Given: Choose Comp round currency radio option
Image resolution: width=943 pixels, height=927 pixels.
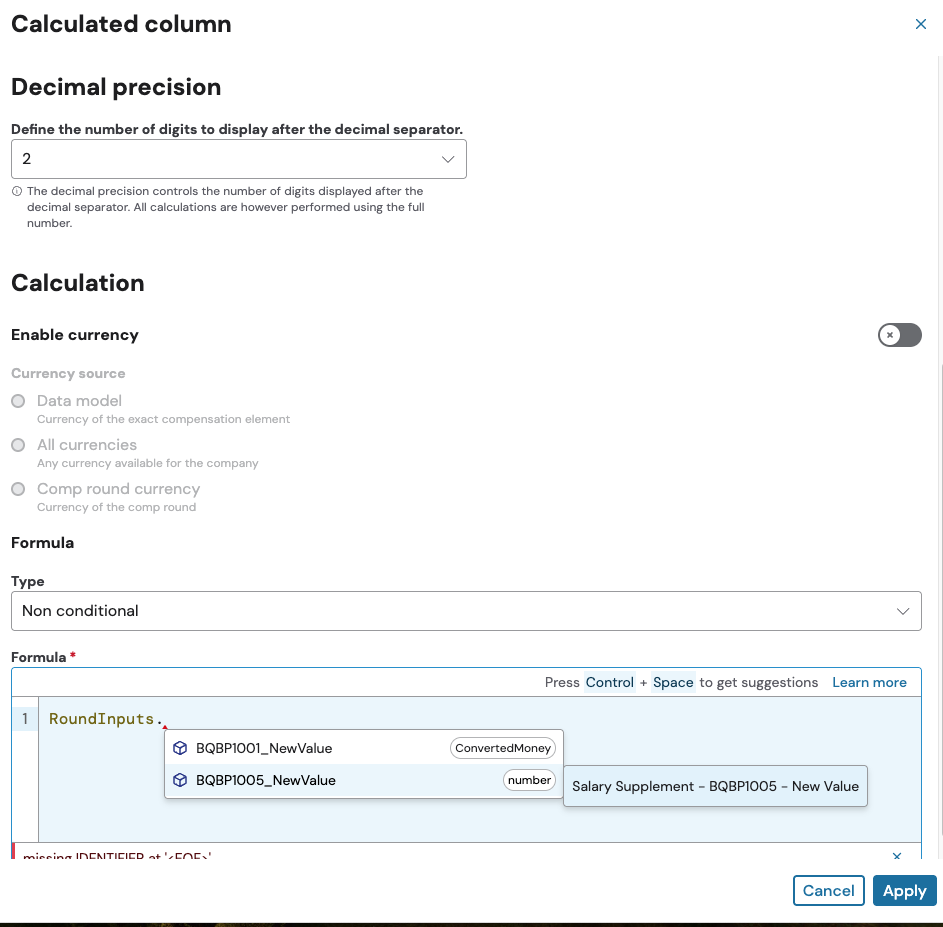Looking at the screenshot, I should point(18,489).
